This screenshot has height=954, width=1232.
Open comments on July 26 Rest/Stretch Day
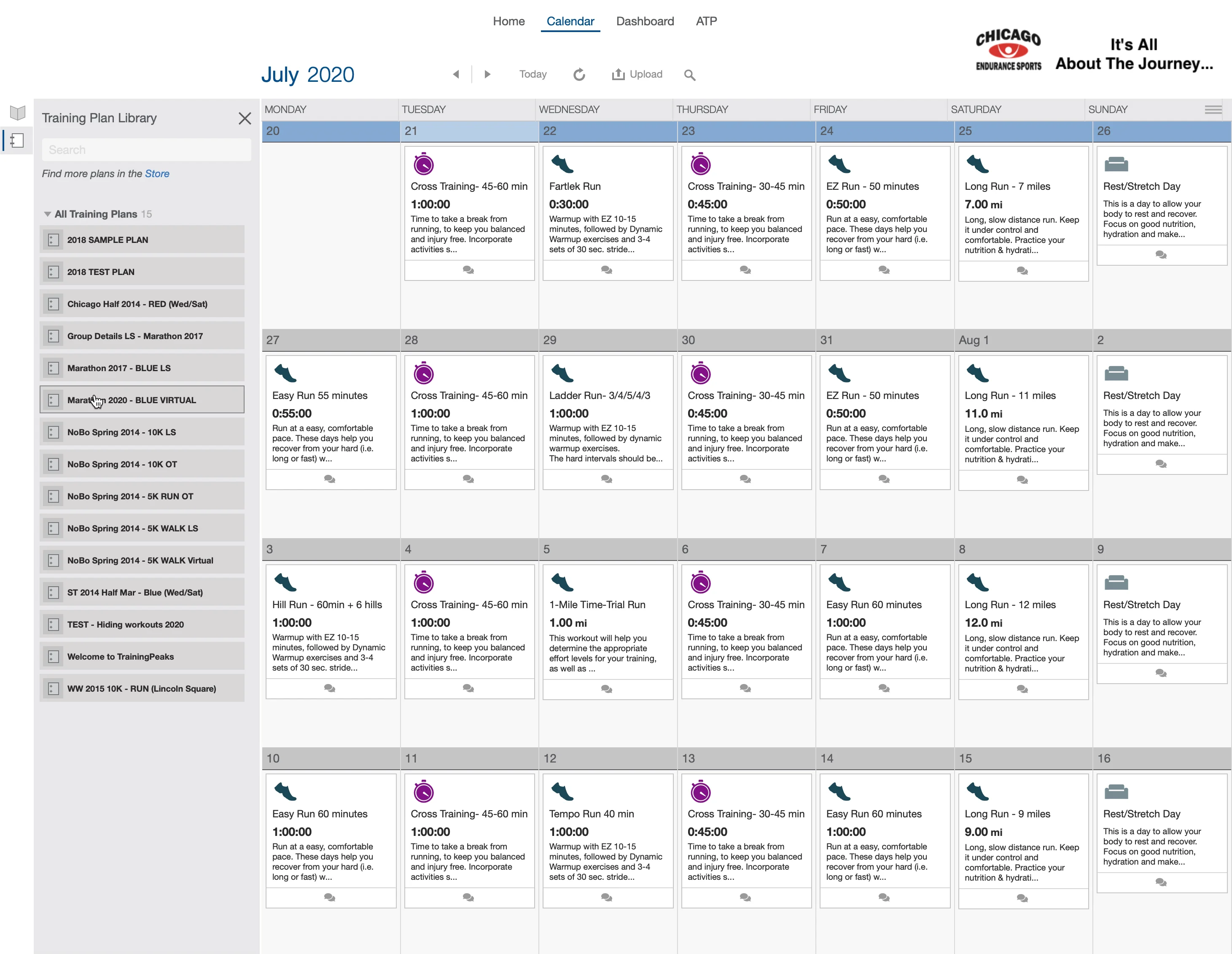[1161, 255]
